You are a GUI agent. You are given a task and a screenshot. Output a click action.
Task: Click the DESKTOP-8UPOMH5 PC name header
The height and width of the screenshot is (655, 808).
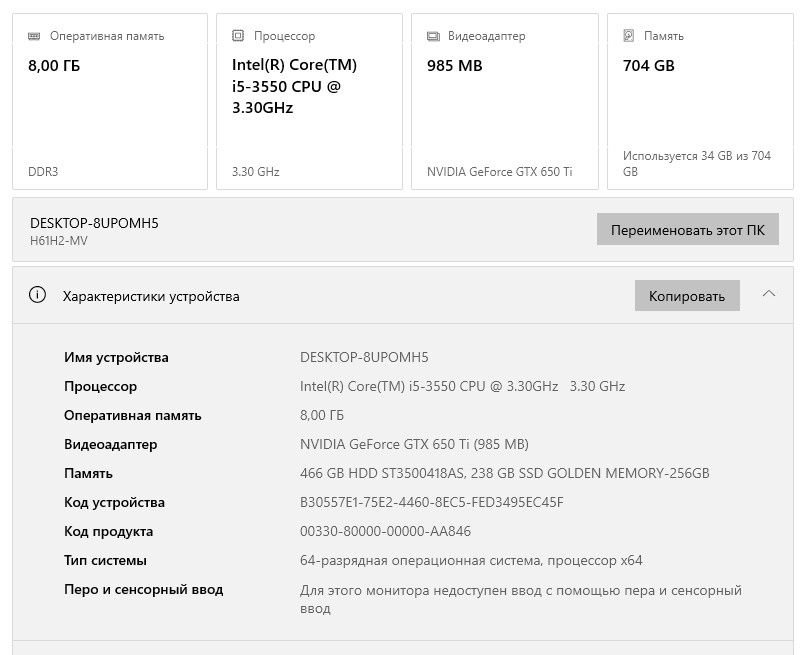(94, 223)
